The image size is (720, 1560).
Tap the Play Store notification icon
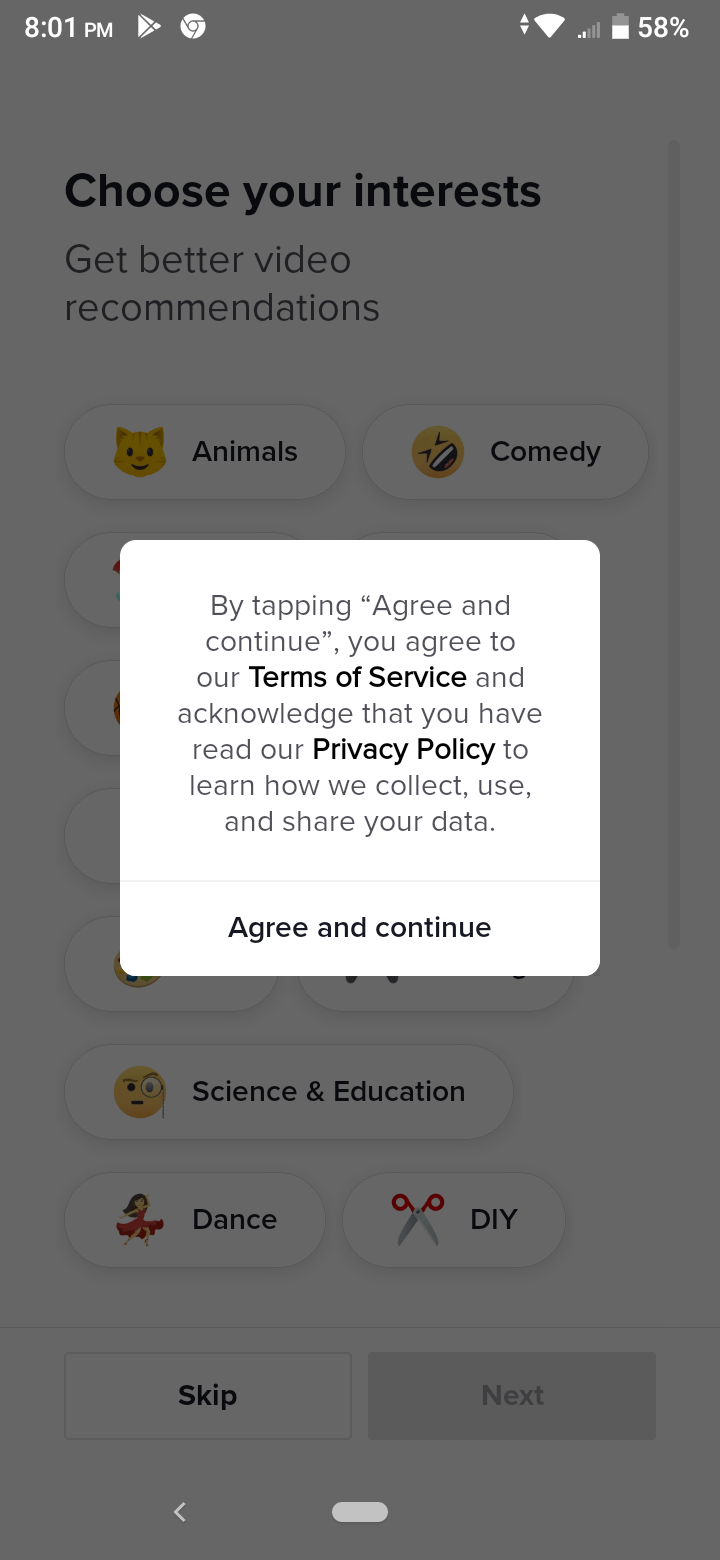point(148,27)
